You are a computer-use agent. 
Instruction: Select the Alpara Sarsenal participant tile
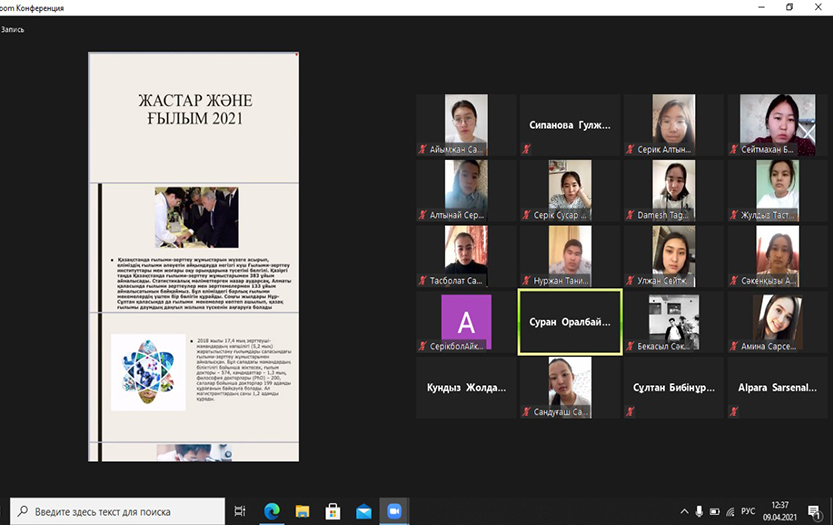(777, 387)
